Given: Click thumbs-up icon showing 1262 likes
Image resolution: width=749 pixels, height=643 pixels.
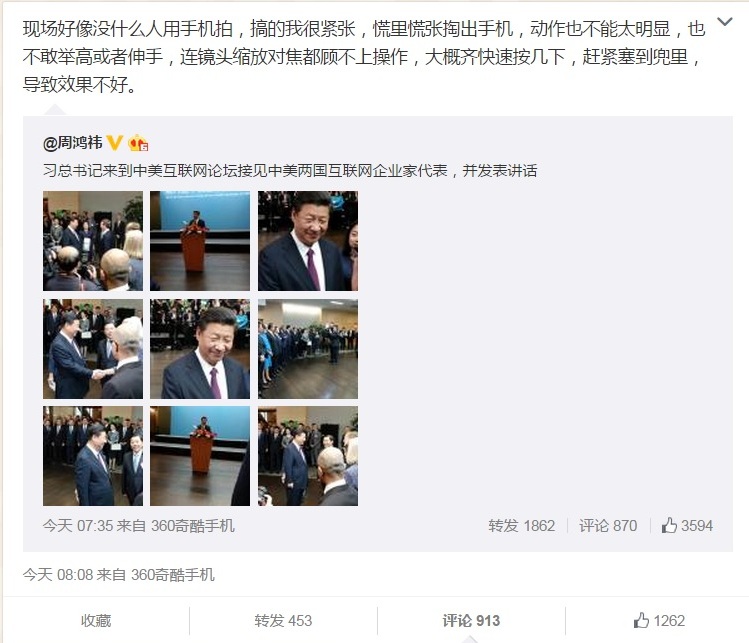Looking at the screenshot, I should (x=659, y=621).
